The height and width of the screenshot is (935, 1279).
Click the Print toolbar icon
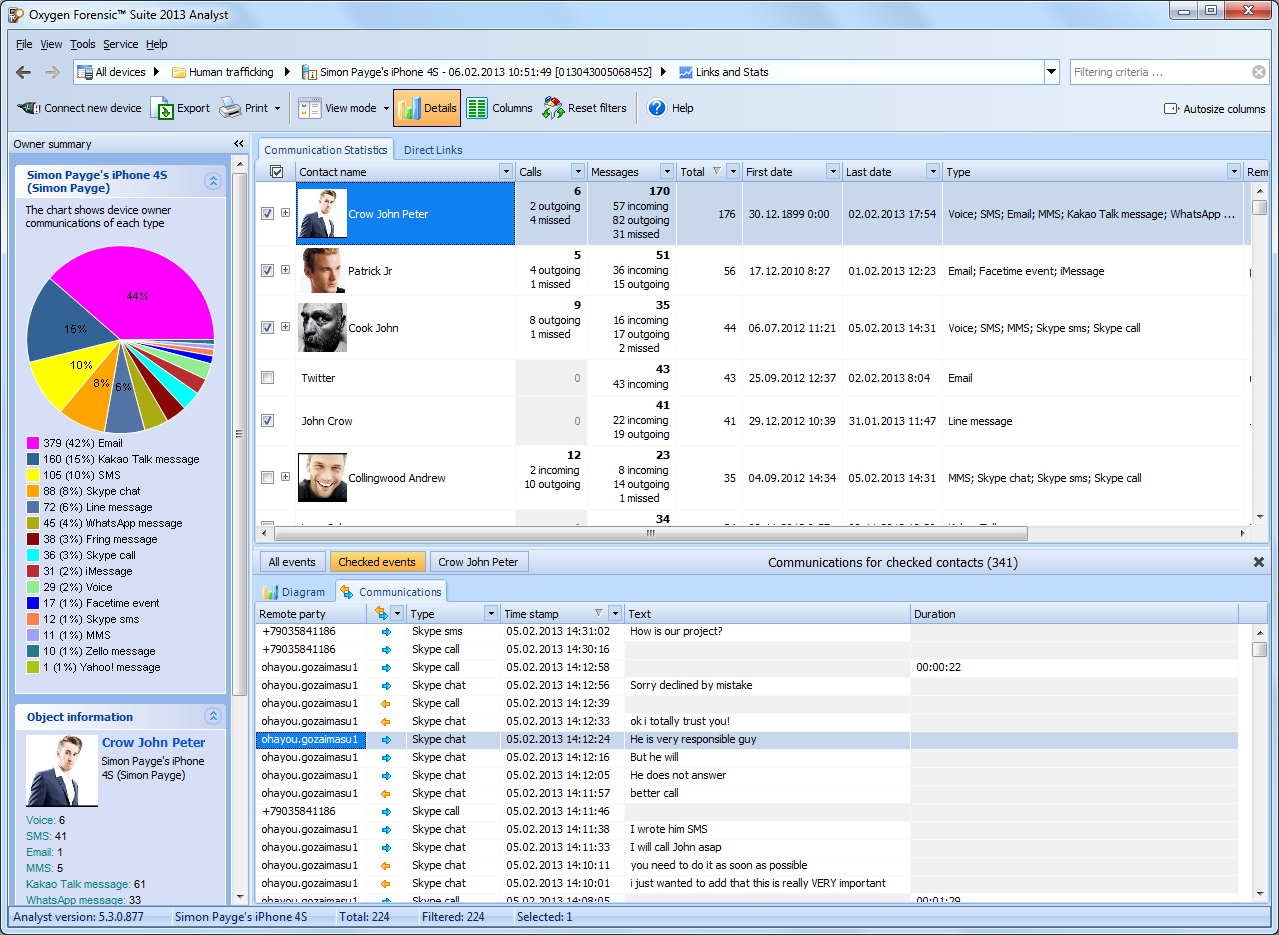click(x=230, y=108)
